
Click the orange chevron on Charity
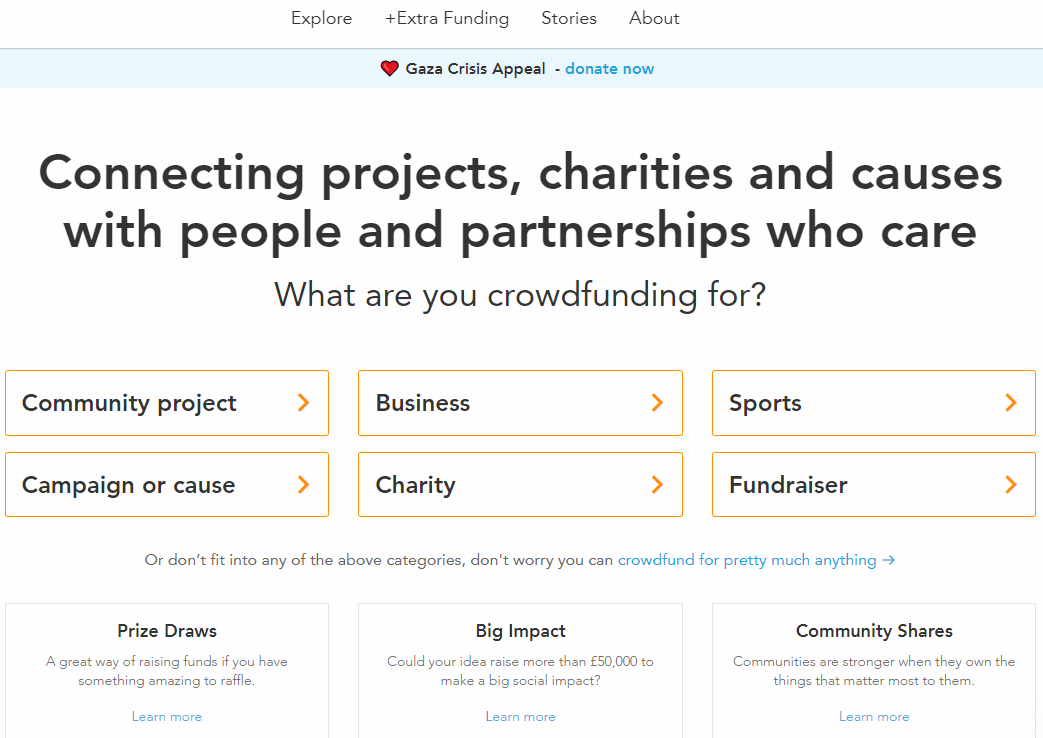[657, 485]
